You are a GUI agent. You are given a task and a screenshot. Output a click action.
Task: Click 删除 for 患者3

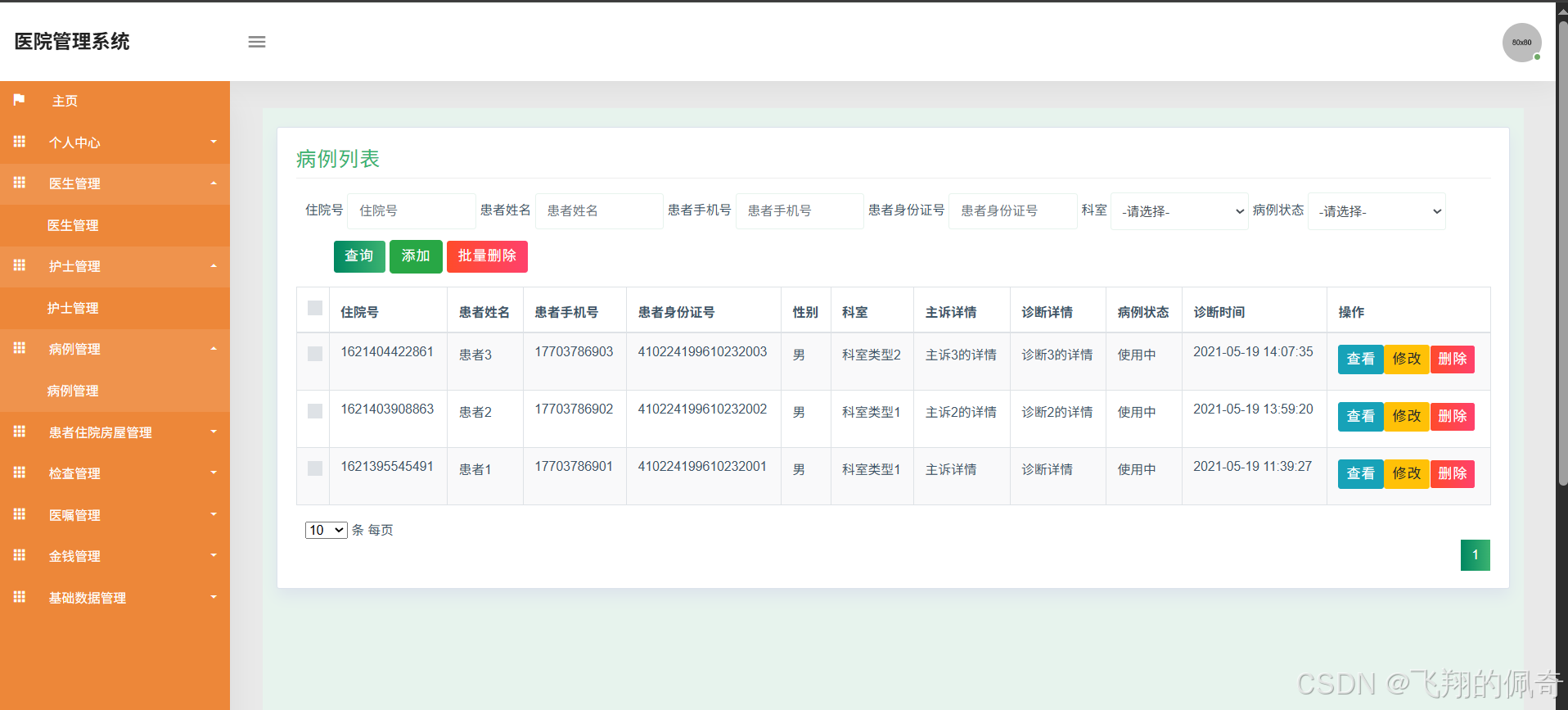(x=1453, y=359)
